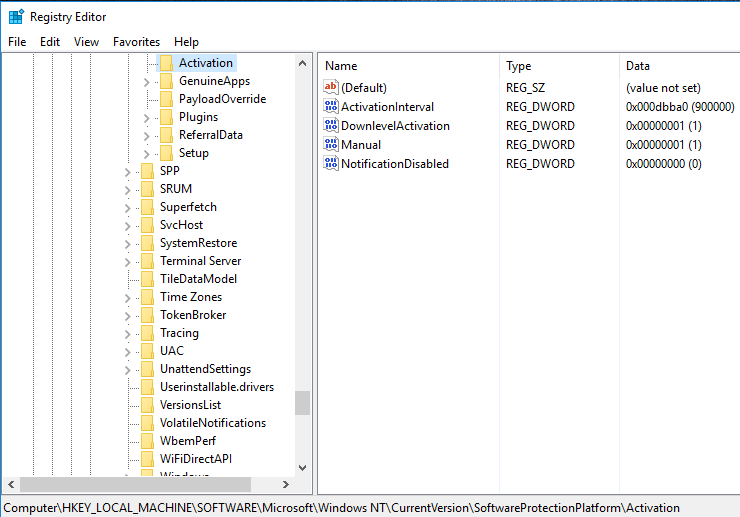Screen dimensions: 740x517
Task: Expand the UAC key
Action: [x=127, y=352]
